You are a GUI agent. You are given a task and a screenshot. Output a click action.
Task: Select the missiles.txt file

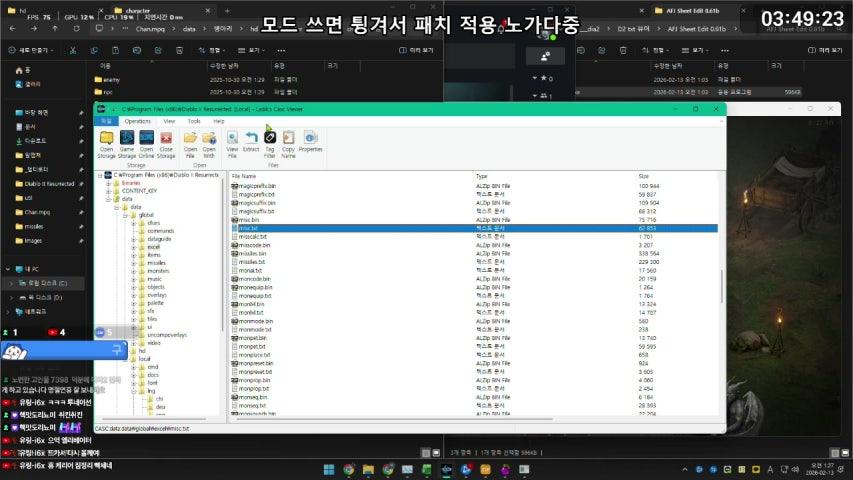point(252,262)
